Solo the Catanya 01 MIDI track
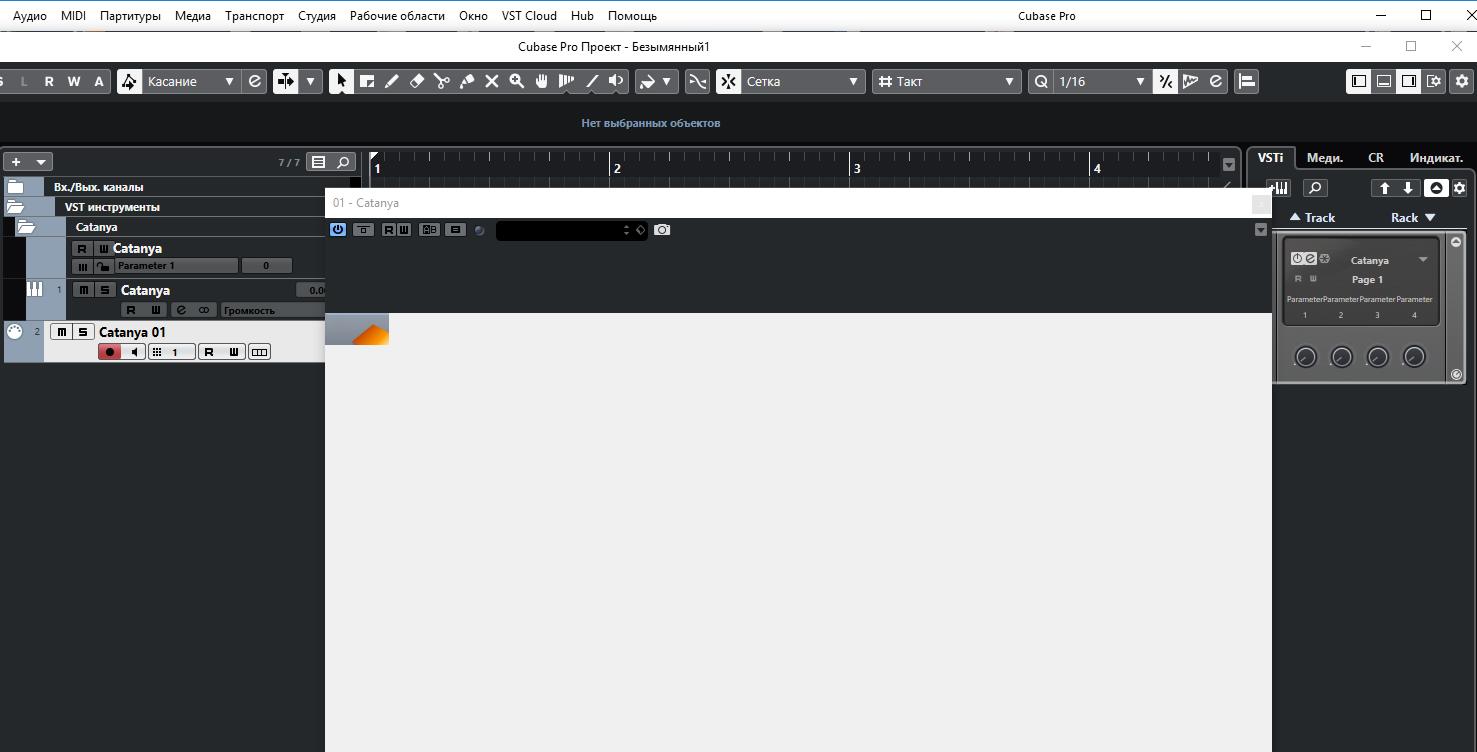1477x752 pixels. tap(83, 332)
